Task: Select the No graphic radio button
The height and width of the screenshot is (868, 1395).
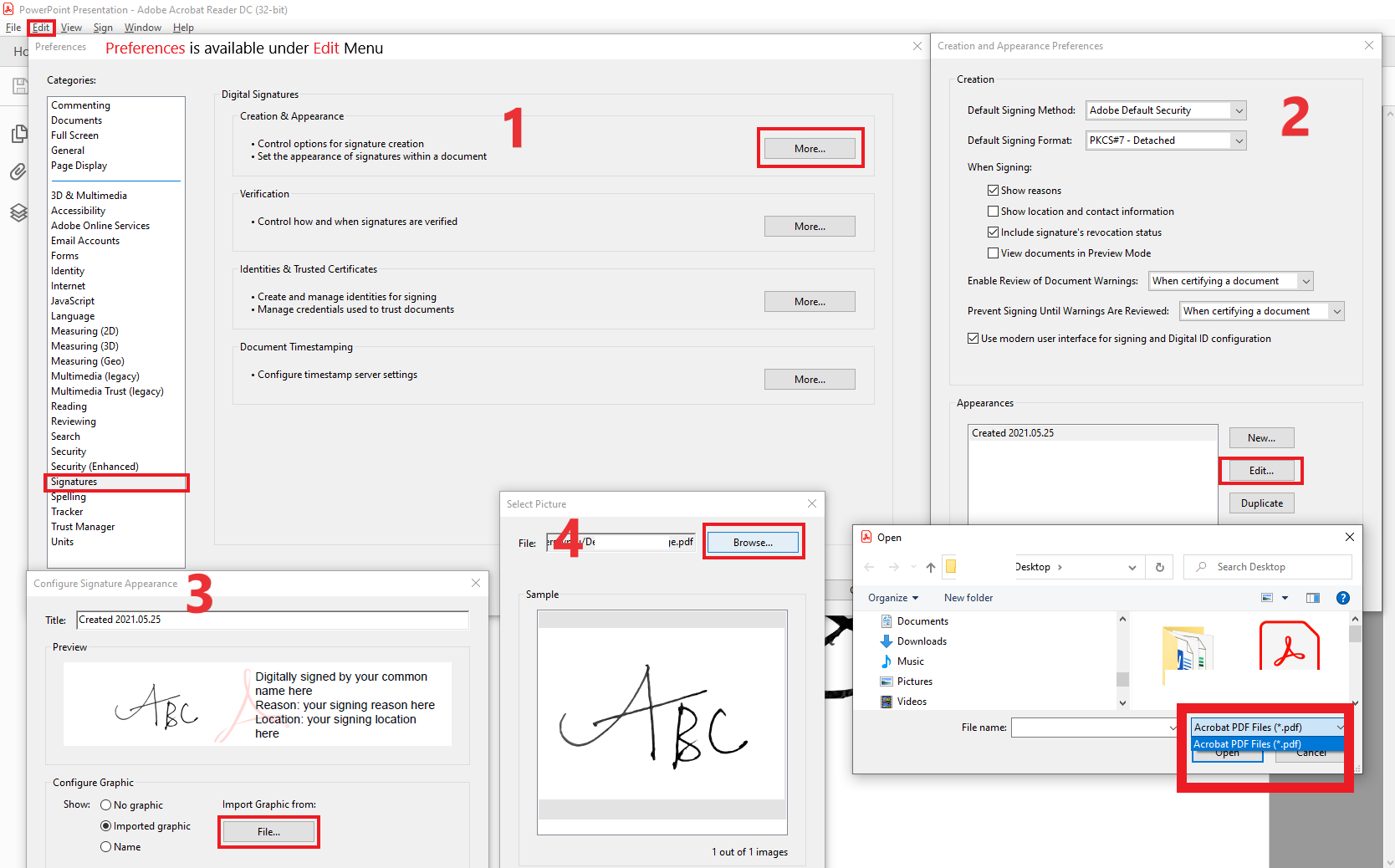Action: (105, 804)
